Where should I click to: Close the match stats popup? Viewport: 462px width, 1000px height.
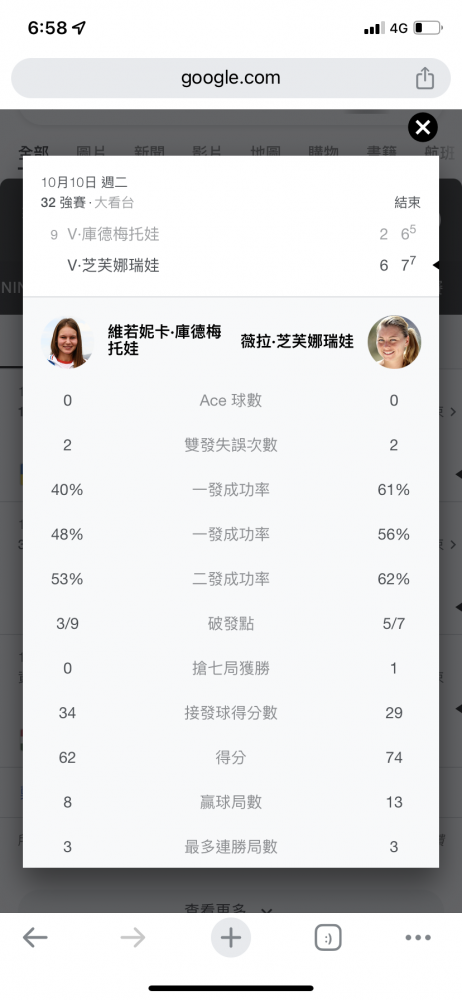tap(422, 128)
